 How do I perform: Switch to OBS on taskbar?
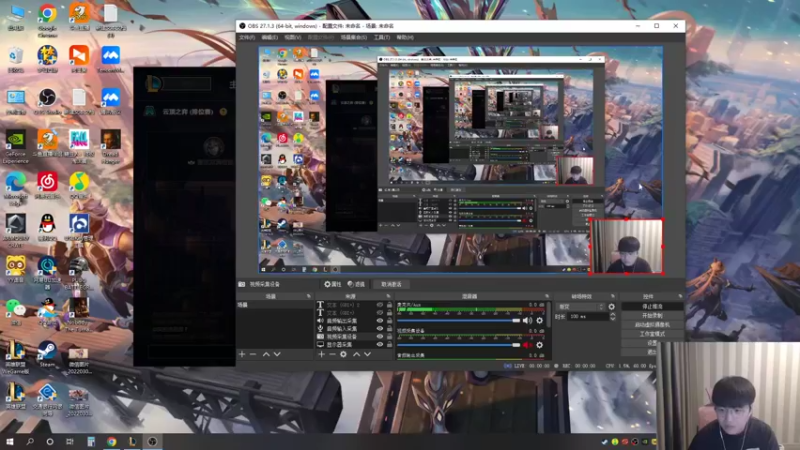(152, 441)
